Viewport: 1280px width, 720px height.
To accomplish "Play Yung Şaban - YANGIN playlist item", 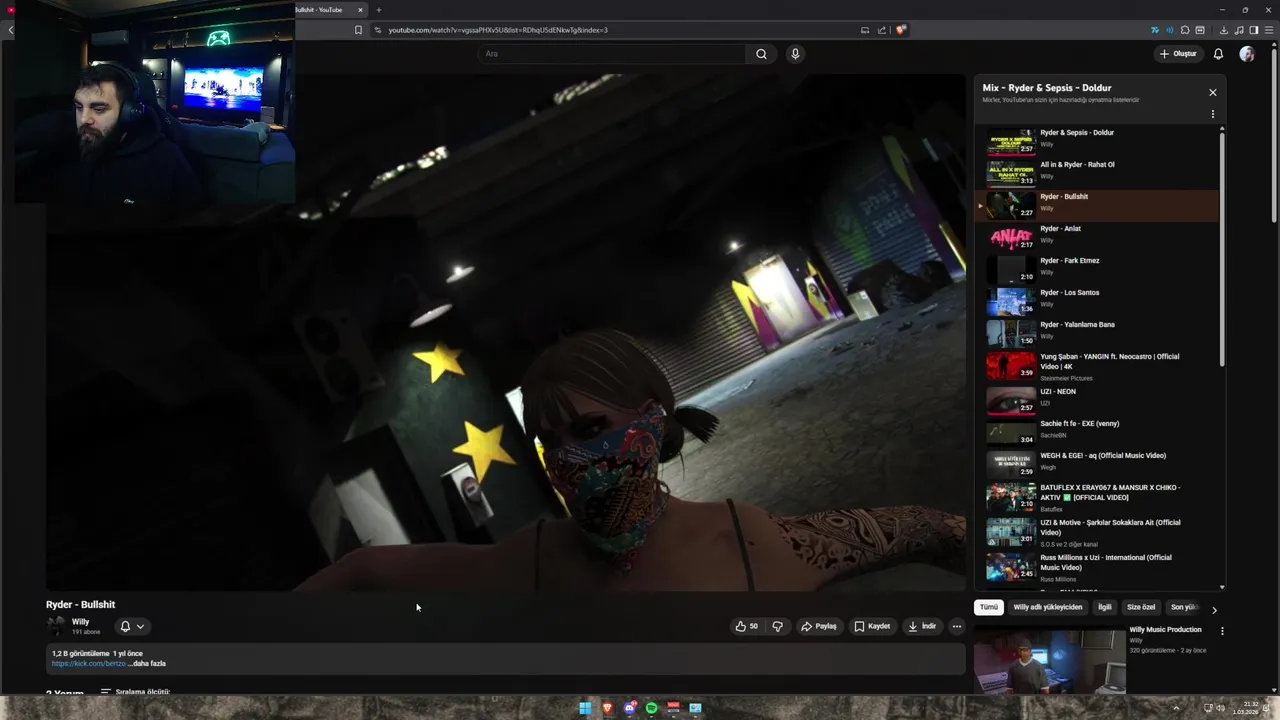I will pyautogui.click(x=1097, y=366).
